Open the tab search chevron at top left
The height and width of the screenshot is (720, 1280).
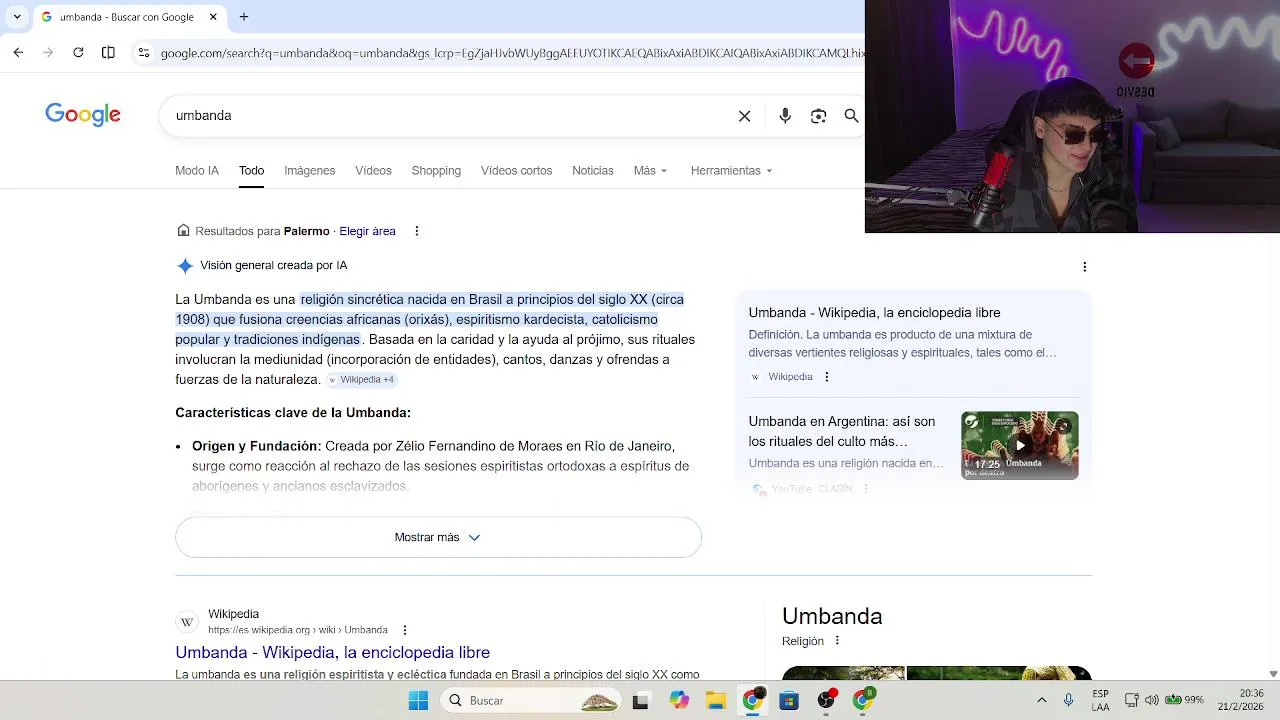tap(17, 17)
